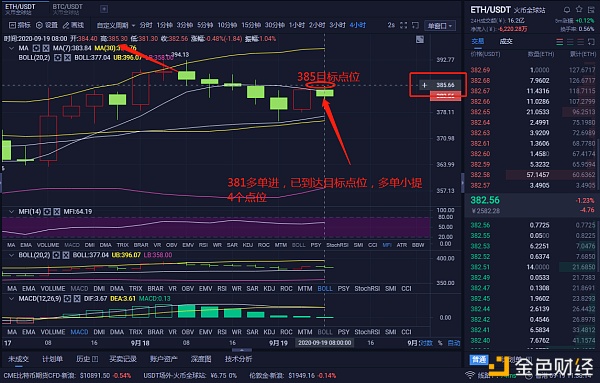Open the 买卖记录 trade records tab
The width and height of the screenshot is (600, 383).
(123, 359)
